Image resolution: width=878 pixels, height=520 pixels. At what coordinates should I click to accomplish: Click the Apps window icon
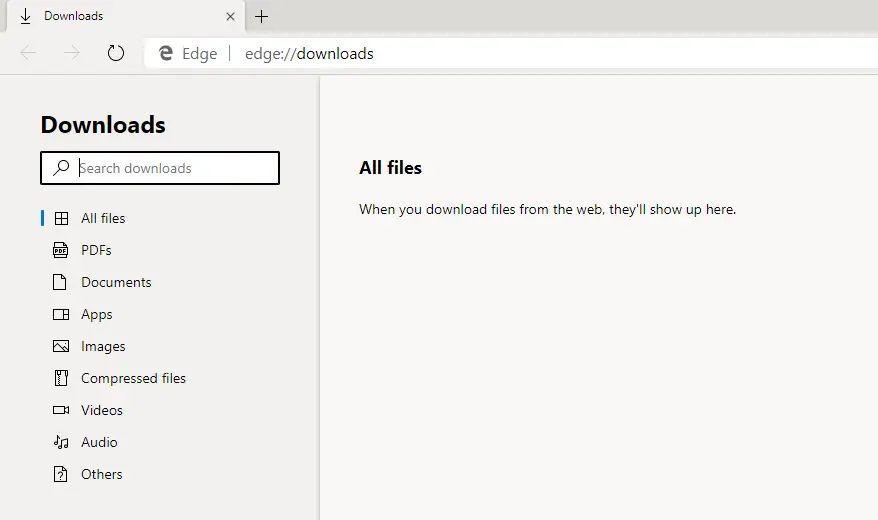coord(61,314)
